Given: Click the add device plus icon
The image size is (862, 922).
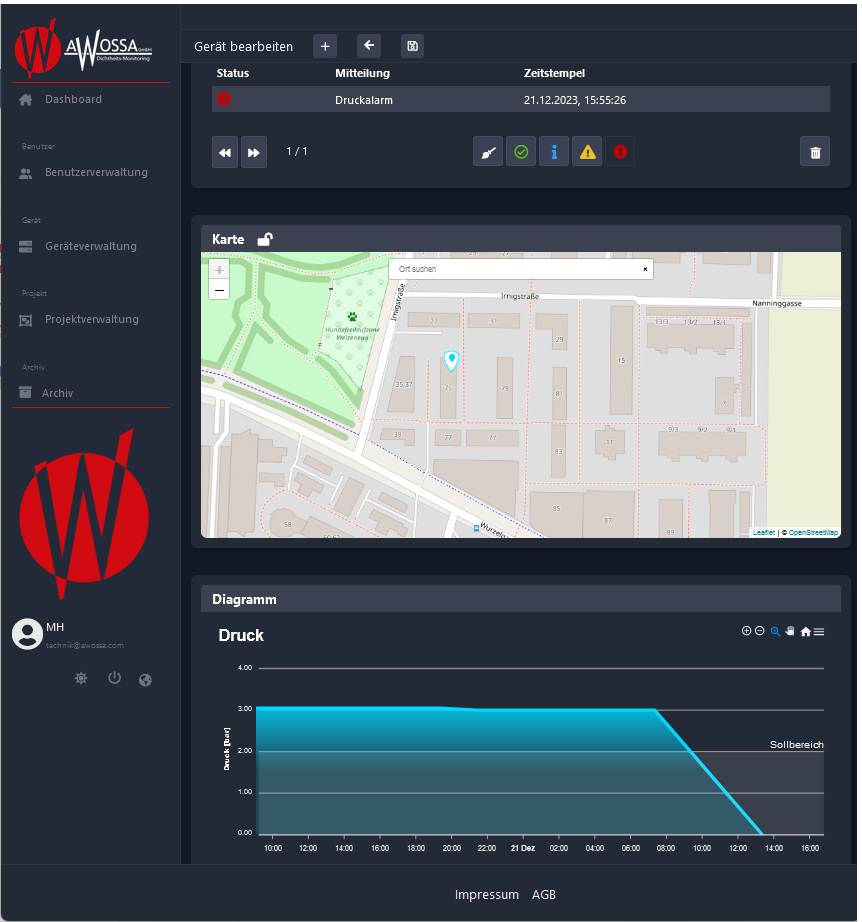Looking at the screenshot, I should (325, 46).
